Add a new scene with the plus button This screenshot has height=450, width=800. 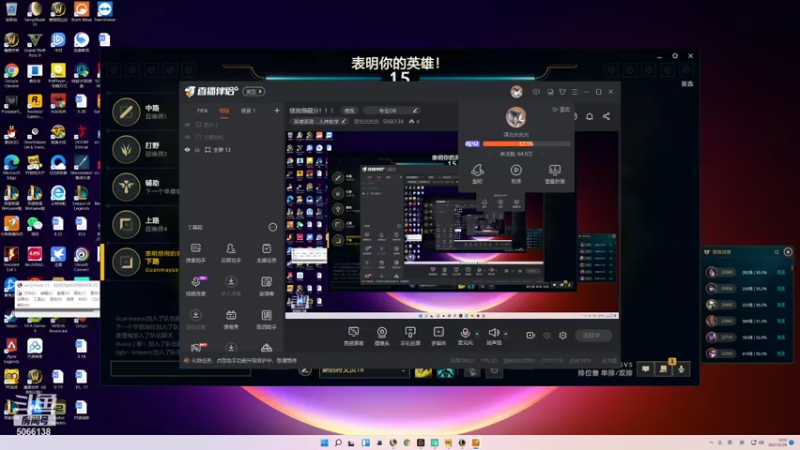click(277, 110)
